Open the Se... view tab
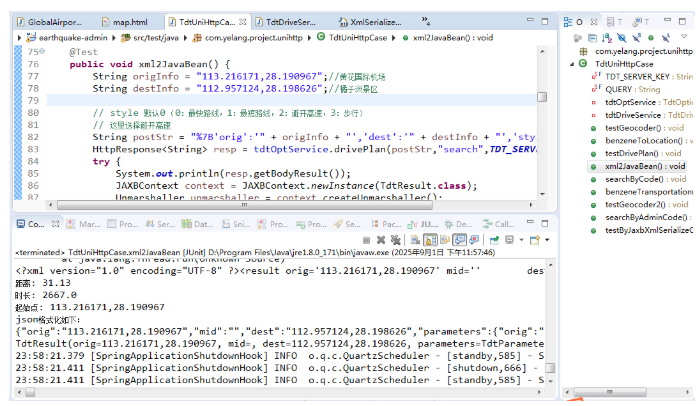 (347, 224)
